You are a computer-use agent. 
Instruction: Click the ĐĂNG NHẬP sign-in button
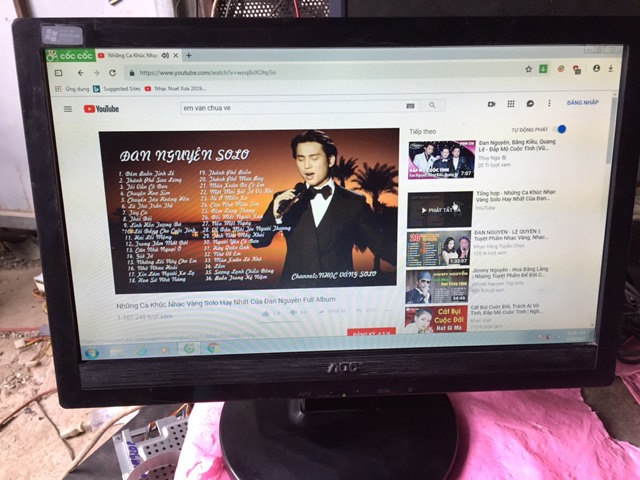coord(582,102)
